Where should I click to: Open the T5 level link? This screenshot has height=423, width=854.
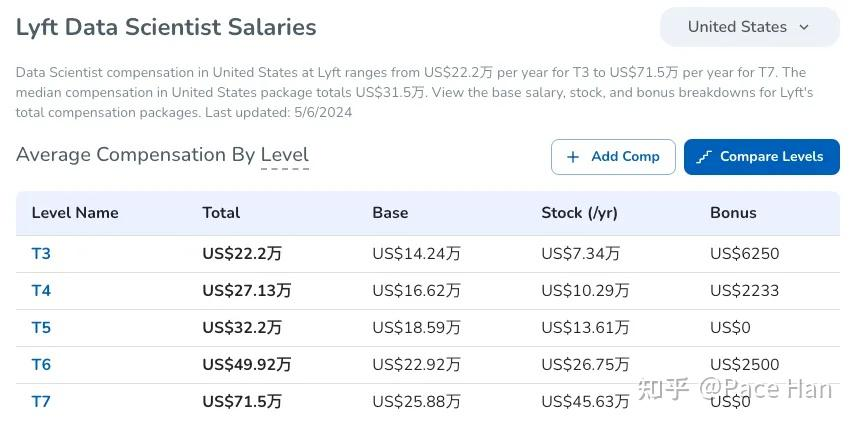pos(41,328)
